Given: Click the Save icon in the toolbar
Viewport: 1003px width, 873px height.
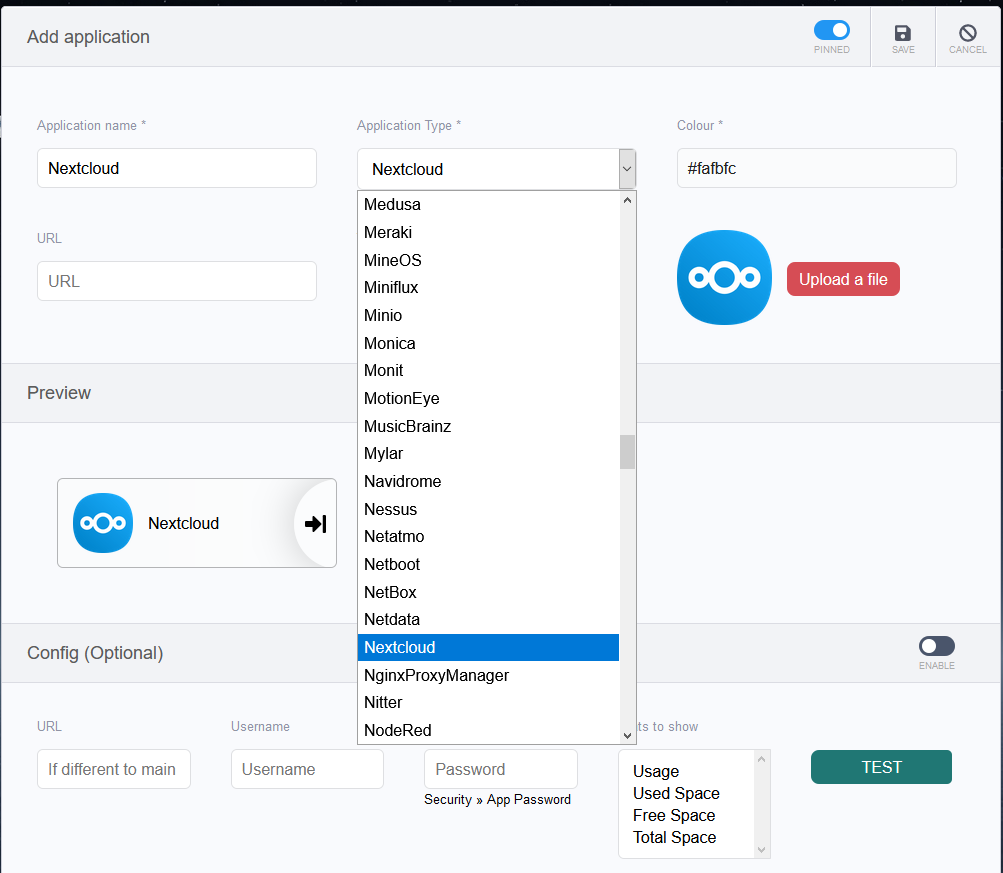Looking at the screenshot, I should 902,36.
